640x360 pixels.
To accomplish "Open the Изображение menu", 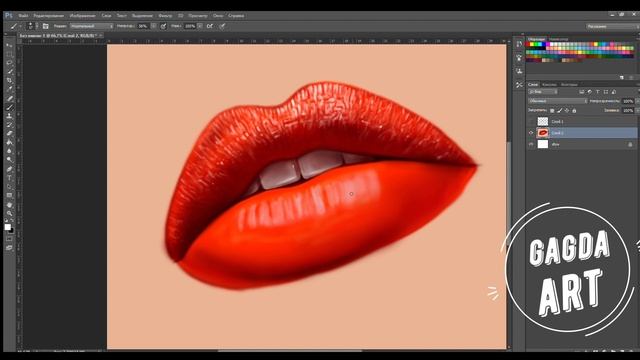I will pos(83,16).
